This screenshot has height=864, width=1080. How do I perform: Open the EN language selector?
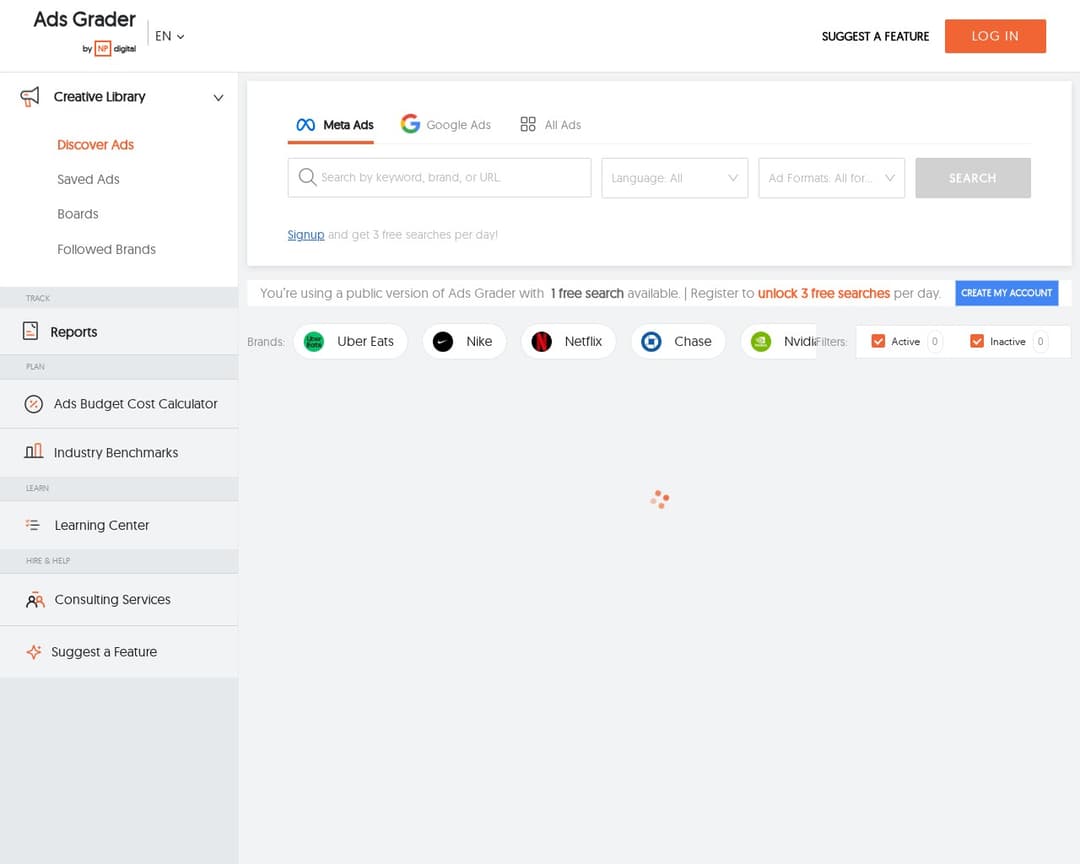point(169,36)
